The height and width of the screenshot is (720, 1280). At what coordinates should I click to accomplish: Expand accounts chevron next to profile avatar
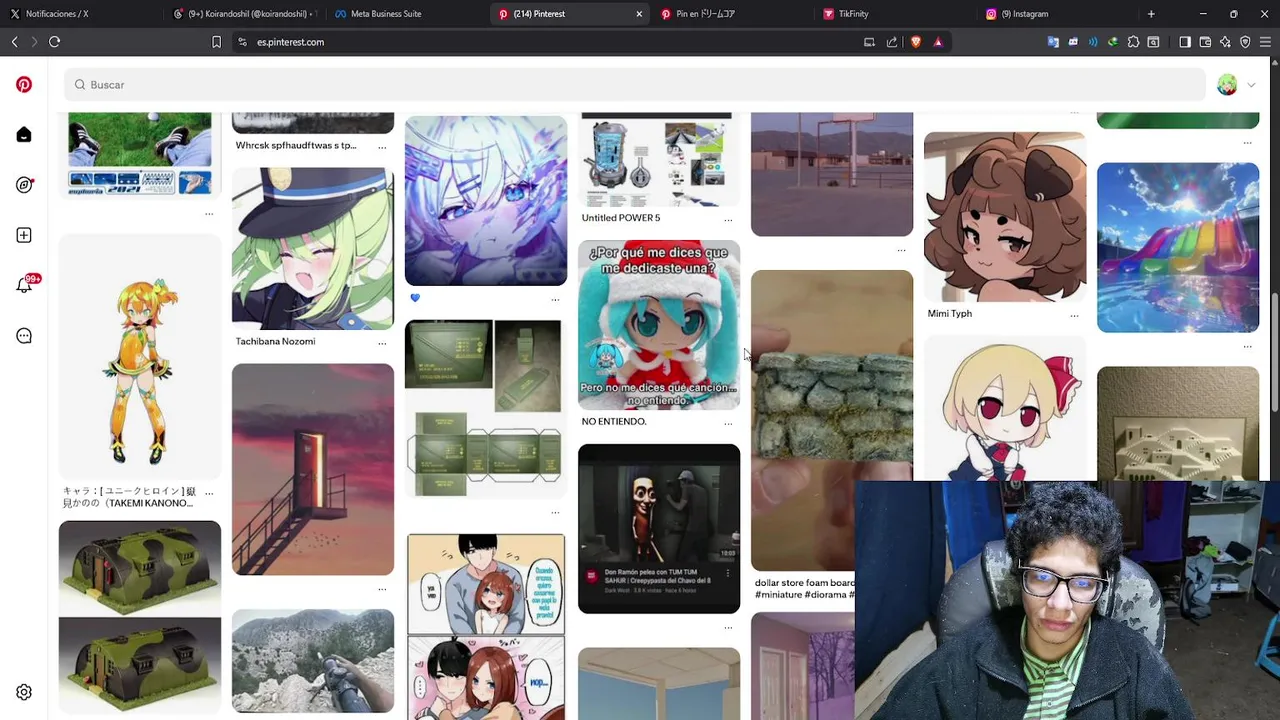click(x=1251, y=85)
